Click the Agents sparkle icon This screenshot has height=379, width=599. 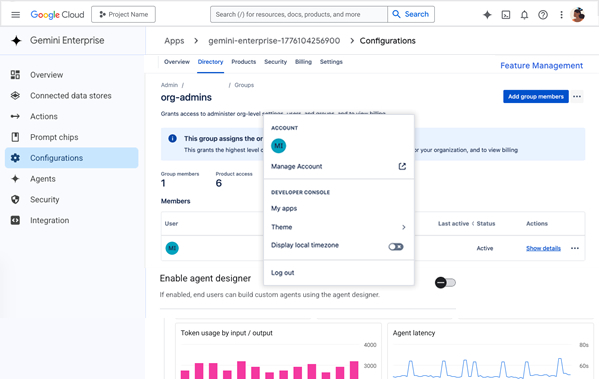tap(15, 179)
